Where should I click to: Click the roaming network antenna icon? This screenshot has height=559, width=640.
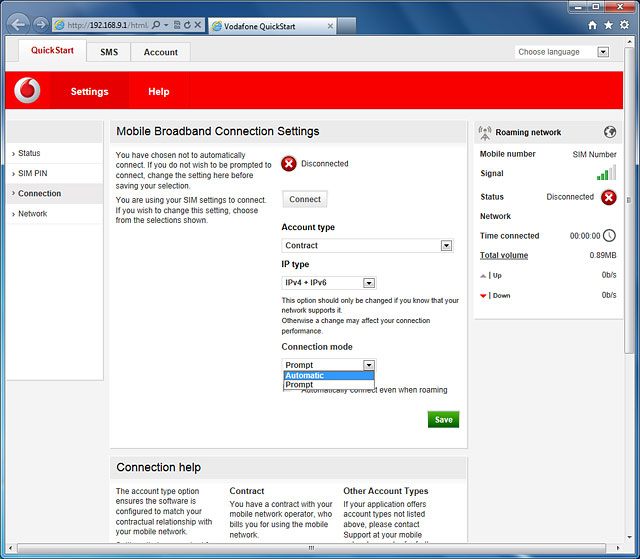[485, 133]
